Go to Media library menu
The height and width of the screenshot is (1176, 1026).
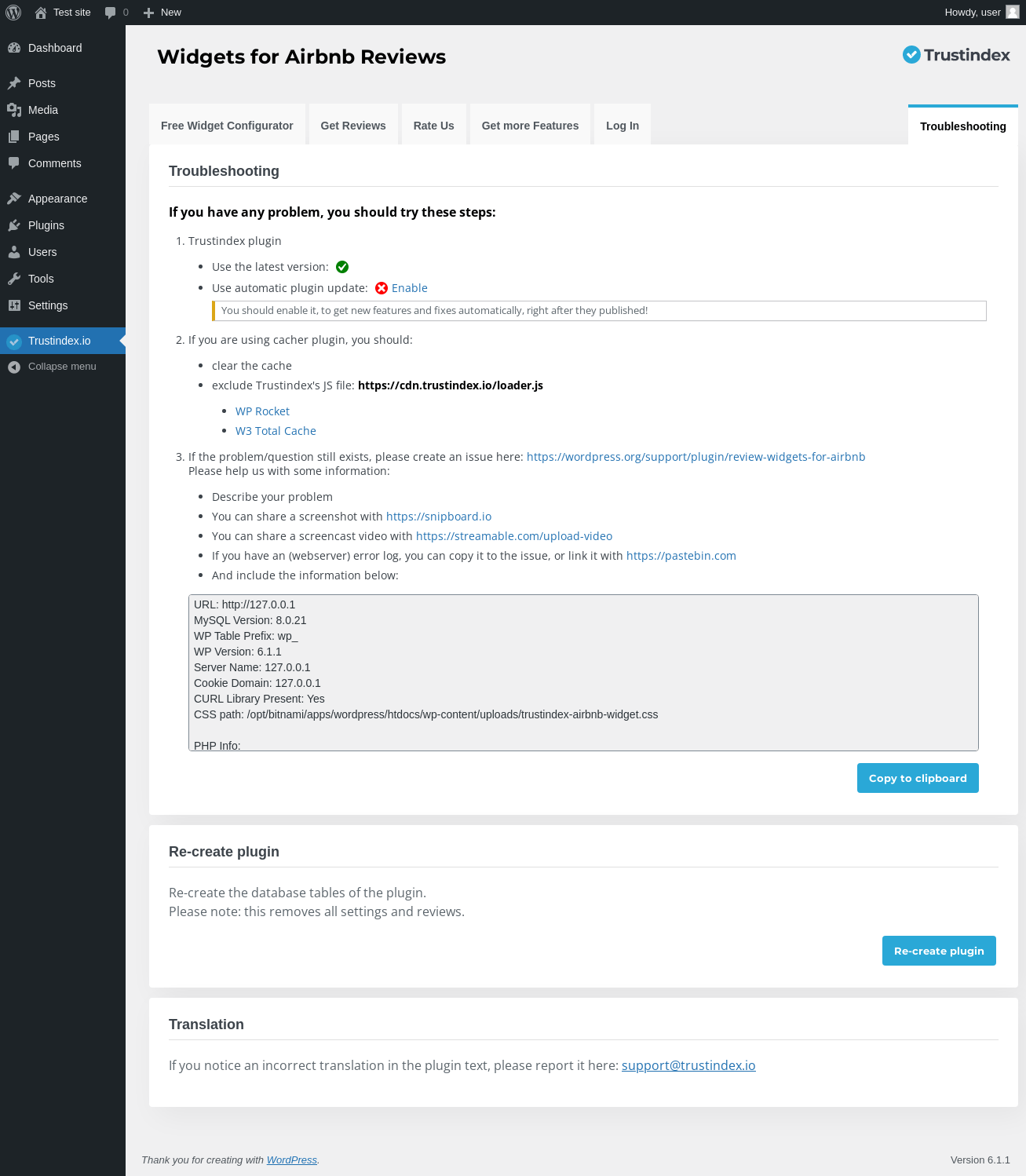63,110
